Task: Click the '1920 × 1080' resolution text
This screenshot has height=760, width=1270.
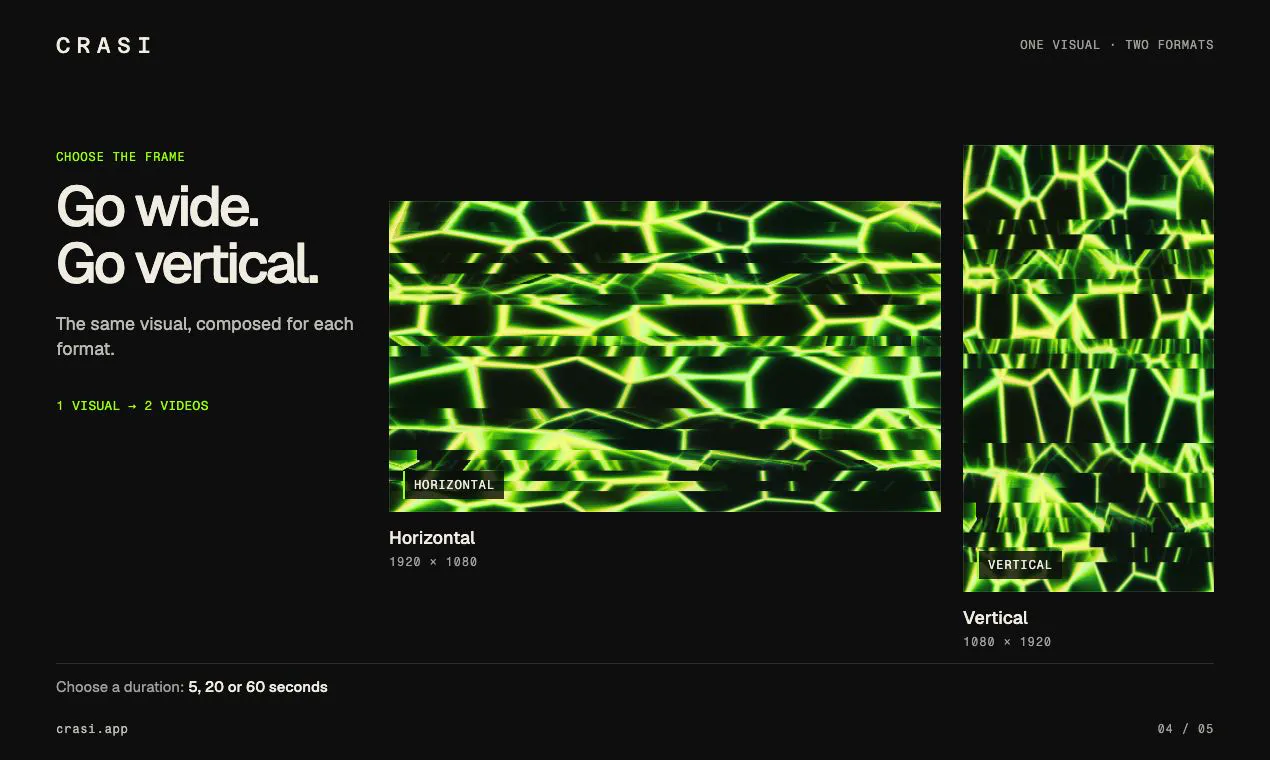Action: click(433, 562)
